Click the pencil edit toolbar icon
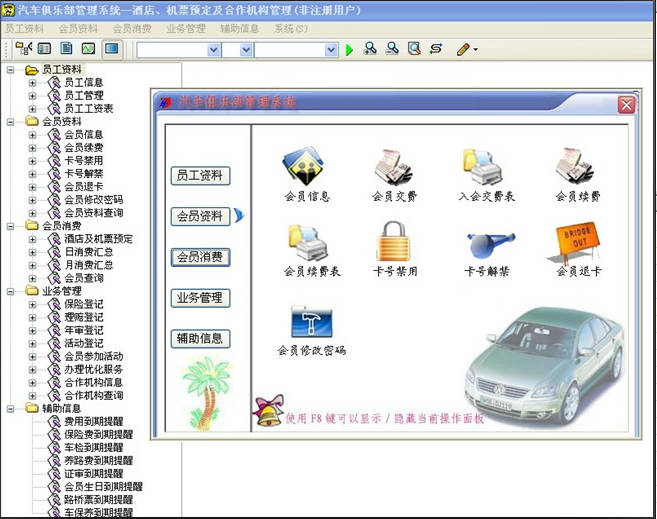657x519 pixels. tap(463, 49)
